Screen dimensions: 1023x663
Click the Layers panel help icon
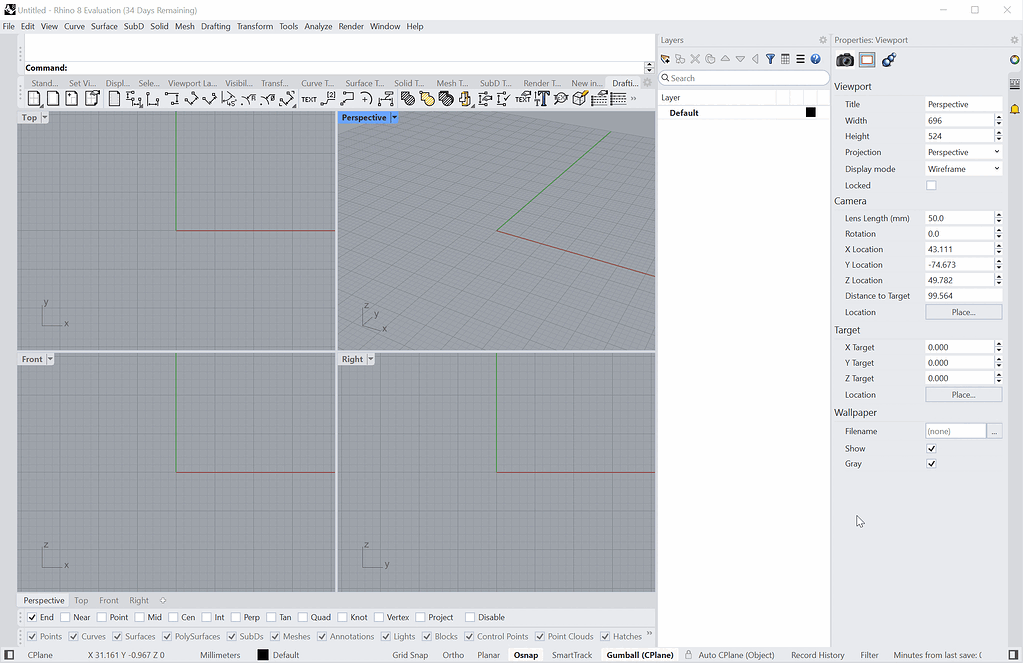(815, 59)
